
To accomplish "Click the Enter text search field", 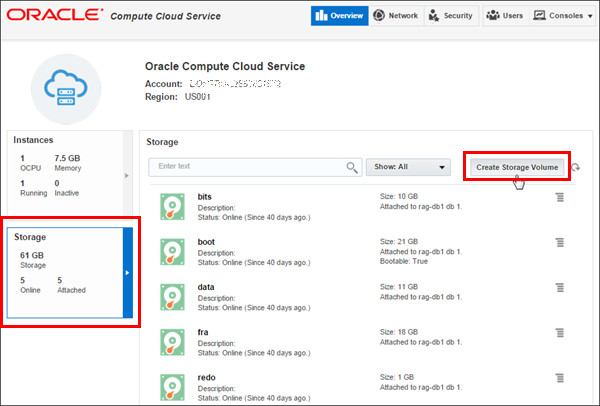I will pos(255,167).
